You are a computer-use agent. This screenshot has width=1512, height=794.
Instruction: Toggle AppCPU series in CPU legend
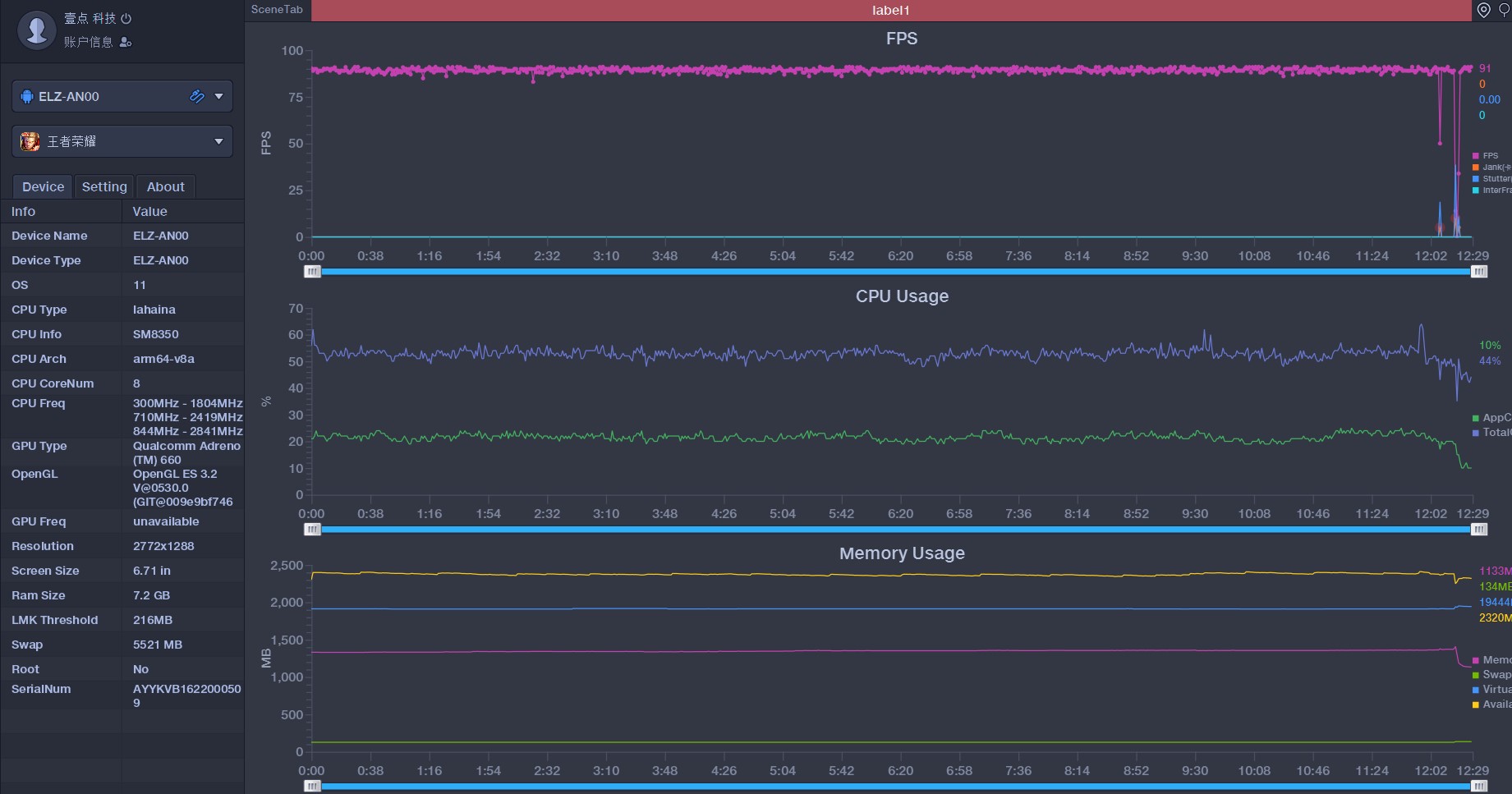1491,417
